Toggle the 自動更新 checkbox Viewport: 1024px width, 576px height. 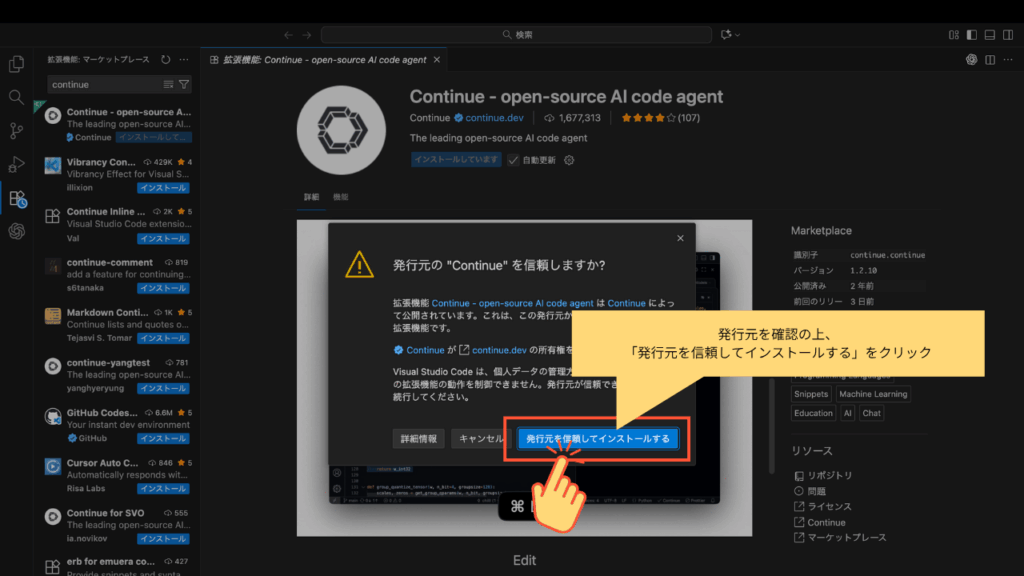click(x=514, y=160)
